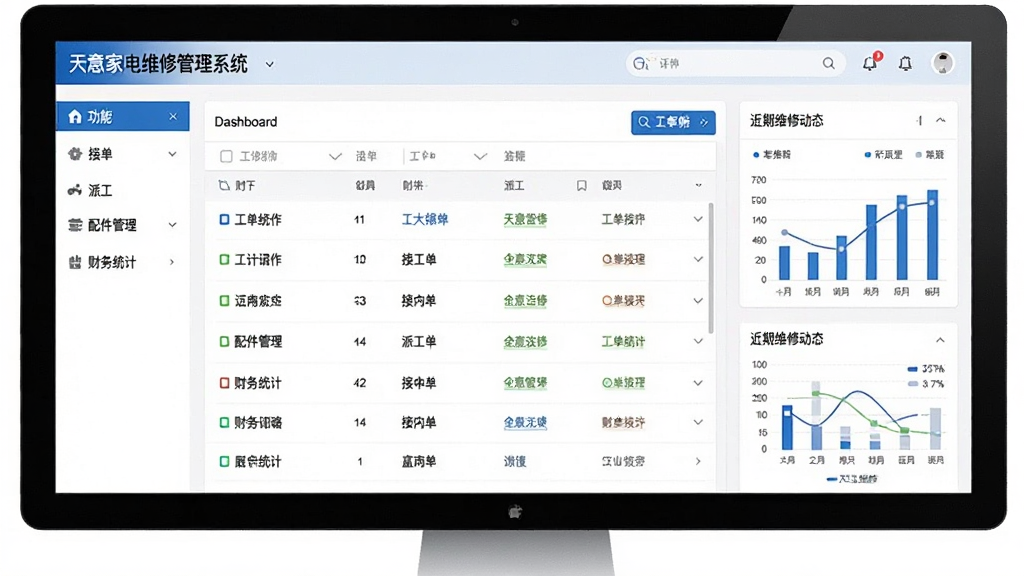Click the tallest bar in the upper chart
The image size is (1024, 576).
point(933,235)
